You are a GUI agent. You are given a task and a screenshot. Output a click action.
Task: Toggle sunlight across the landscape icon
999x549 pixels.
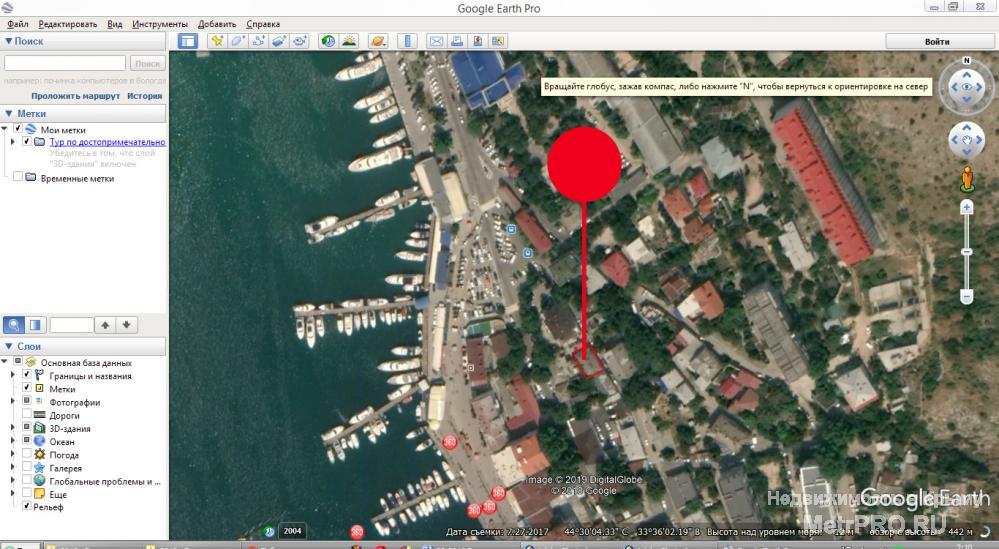[x=349, y=41]
